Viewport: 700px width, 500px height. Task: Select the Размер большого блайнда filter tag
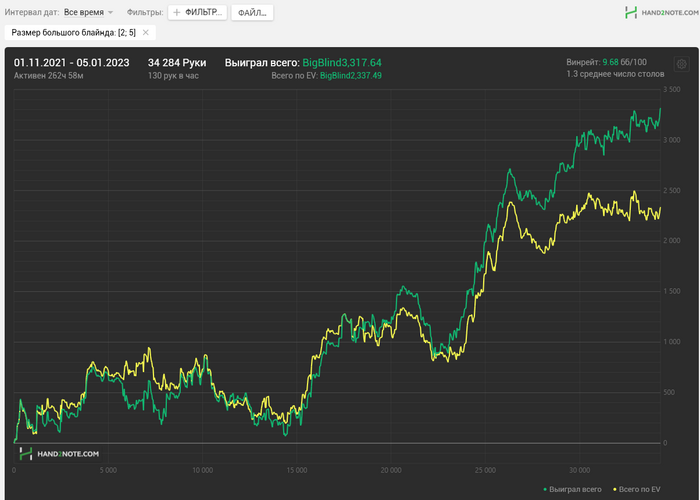(73, 33)
